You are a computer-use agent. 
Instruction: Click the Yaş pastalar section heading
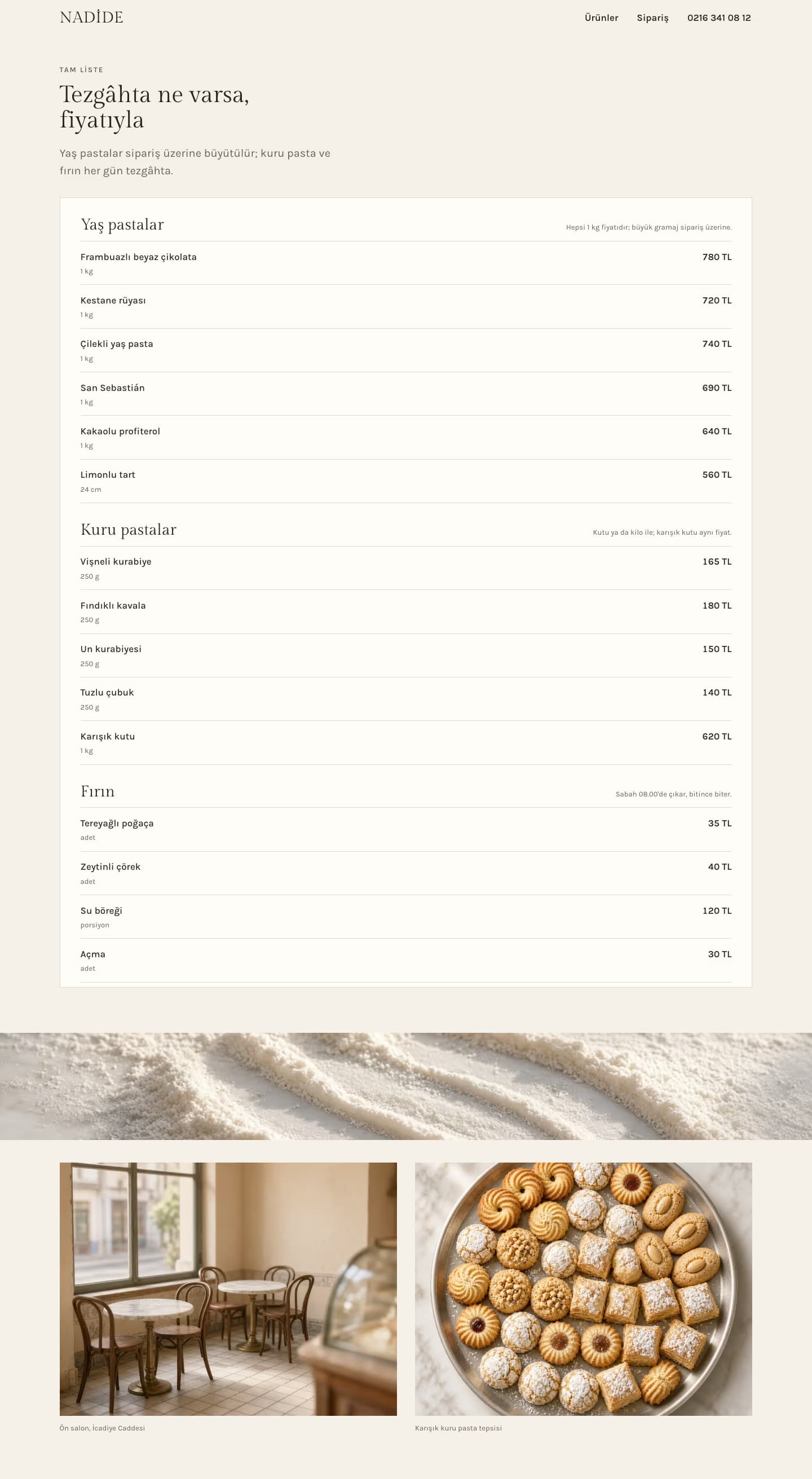(122, 225)
